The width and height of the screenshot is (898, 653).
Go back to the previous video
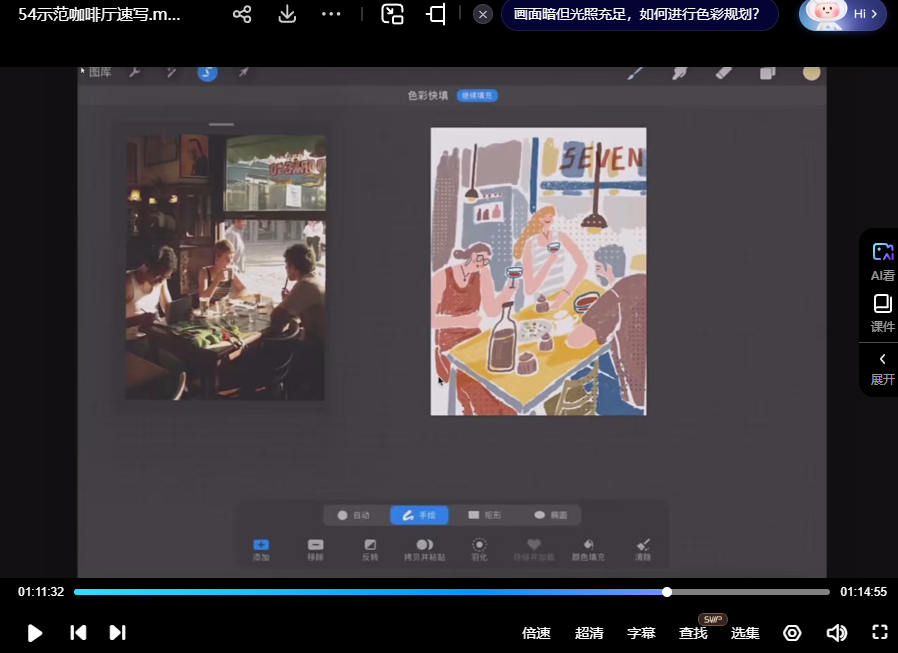78,633
